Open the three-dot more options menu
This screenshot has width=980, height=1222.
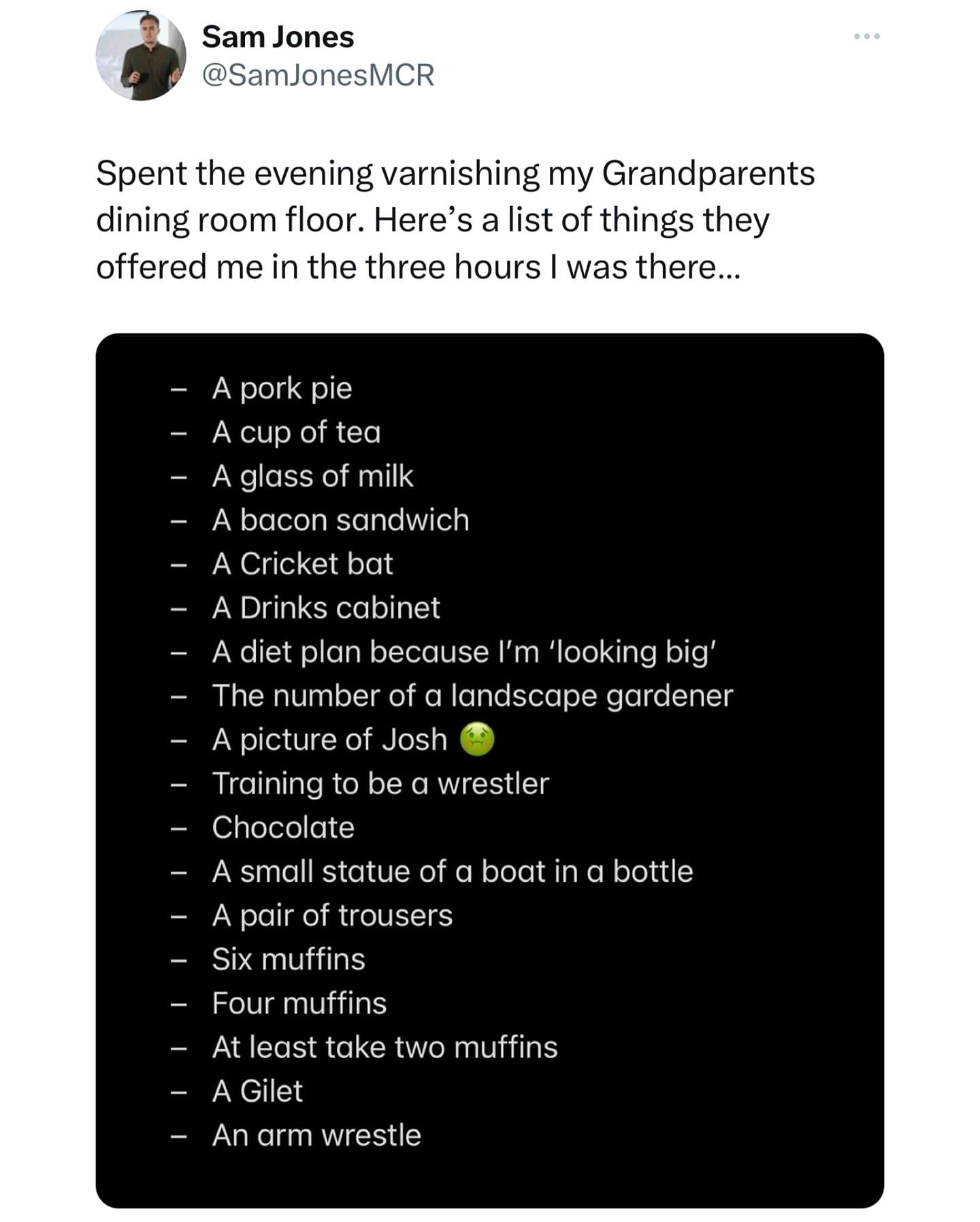click(866, 36)
